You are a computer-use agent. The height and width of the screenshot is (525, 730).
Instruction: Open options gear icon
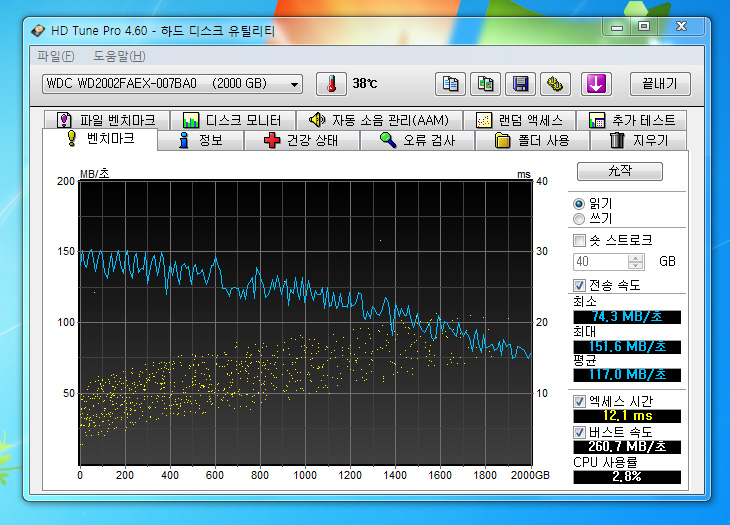pos(555,84)
